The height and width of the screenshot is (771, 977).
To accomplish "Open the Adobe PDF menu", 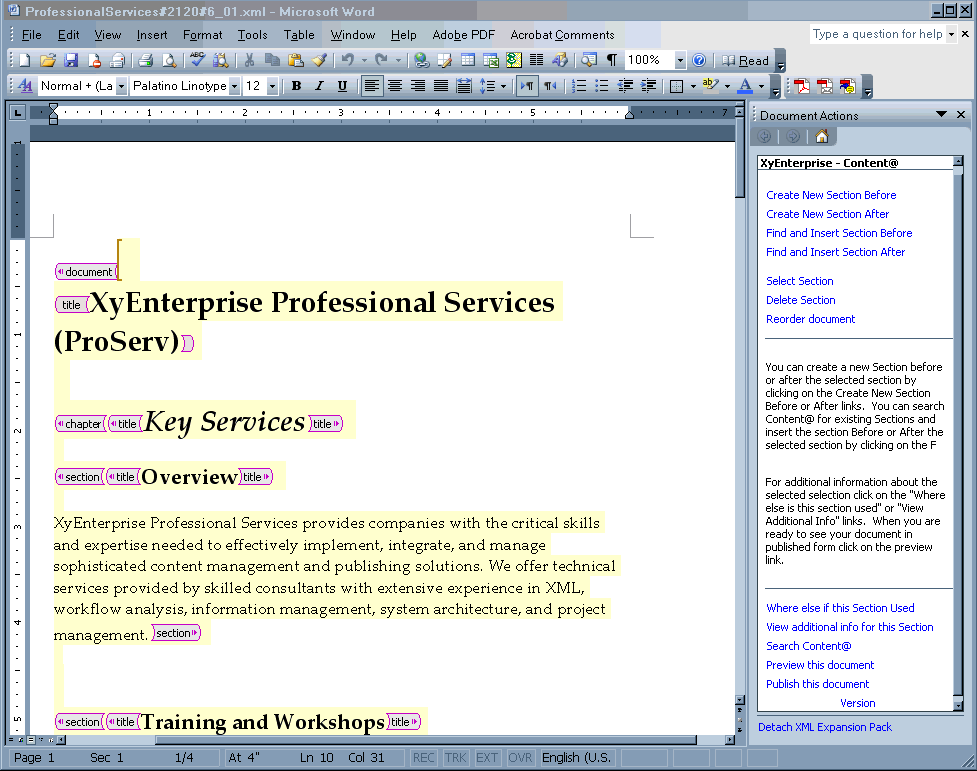I will (x=464, y=35).
